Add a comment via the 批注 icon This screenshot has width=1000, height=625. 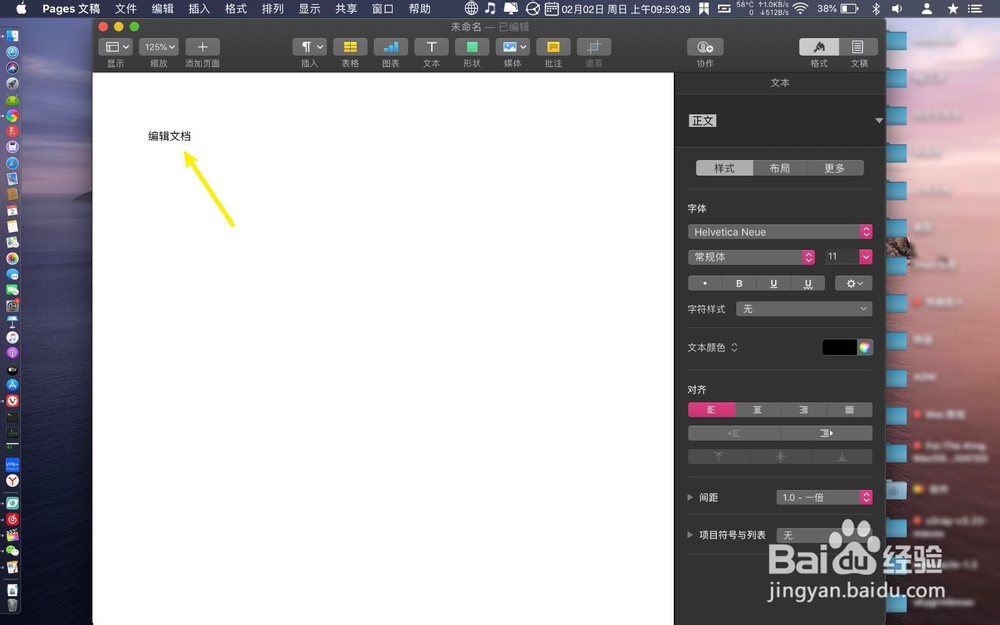point(553,47)
